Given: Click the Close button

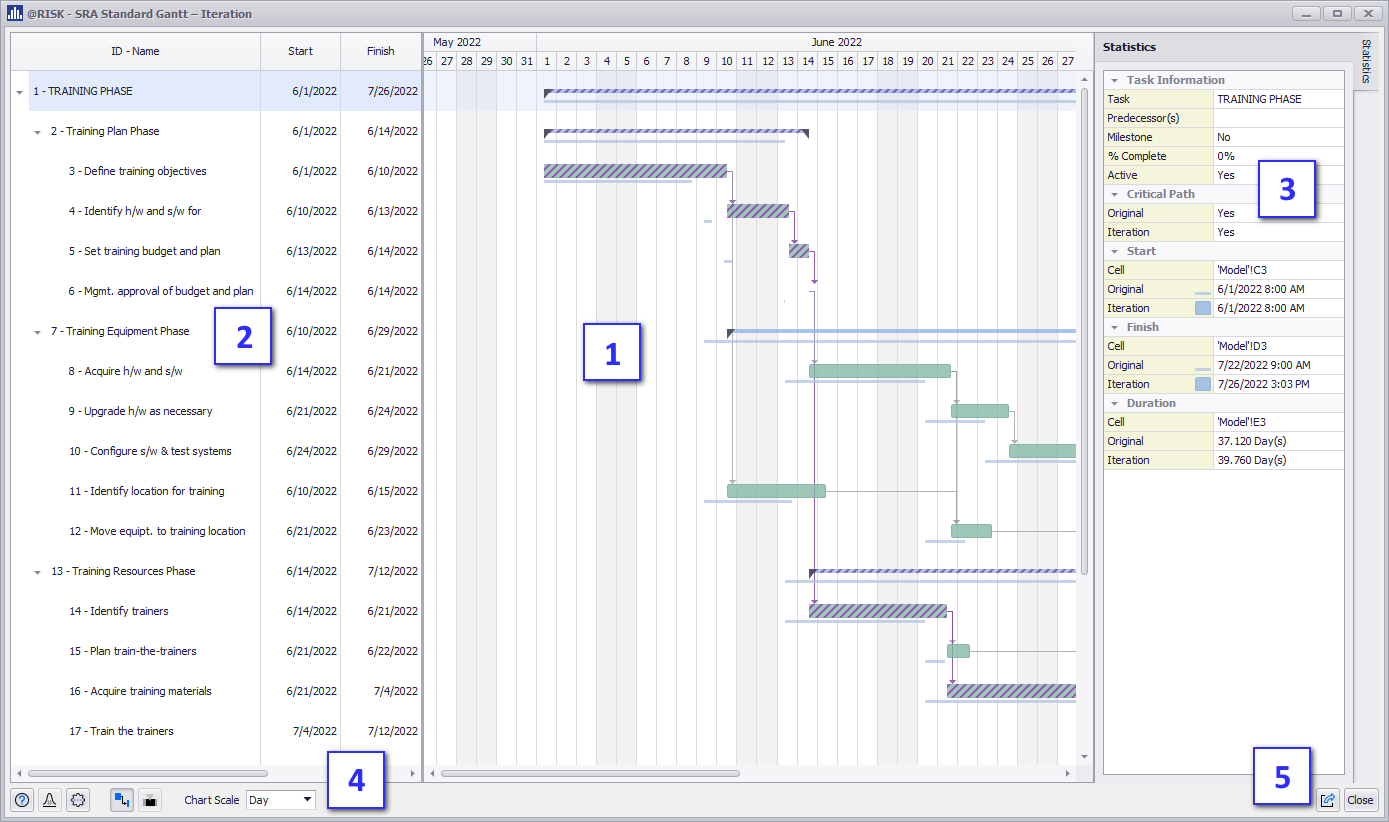Looking at the screenshot, I should [x=1361, y=800].
